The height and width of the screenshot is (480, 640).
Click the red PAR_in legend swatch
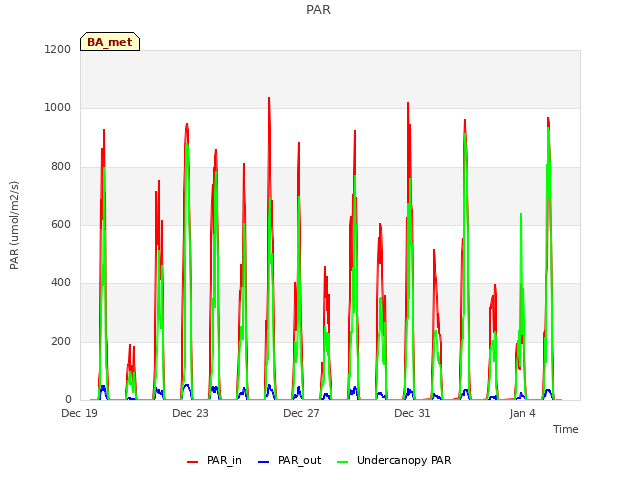pyautogui.click(x=192, y=462)
